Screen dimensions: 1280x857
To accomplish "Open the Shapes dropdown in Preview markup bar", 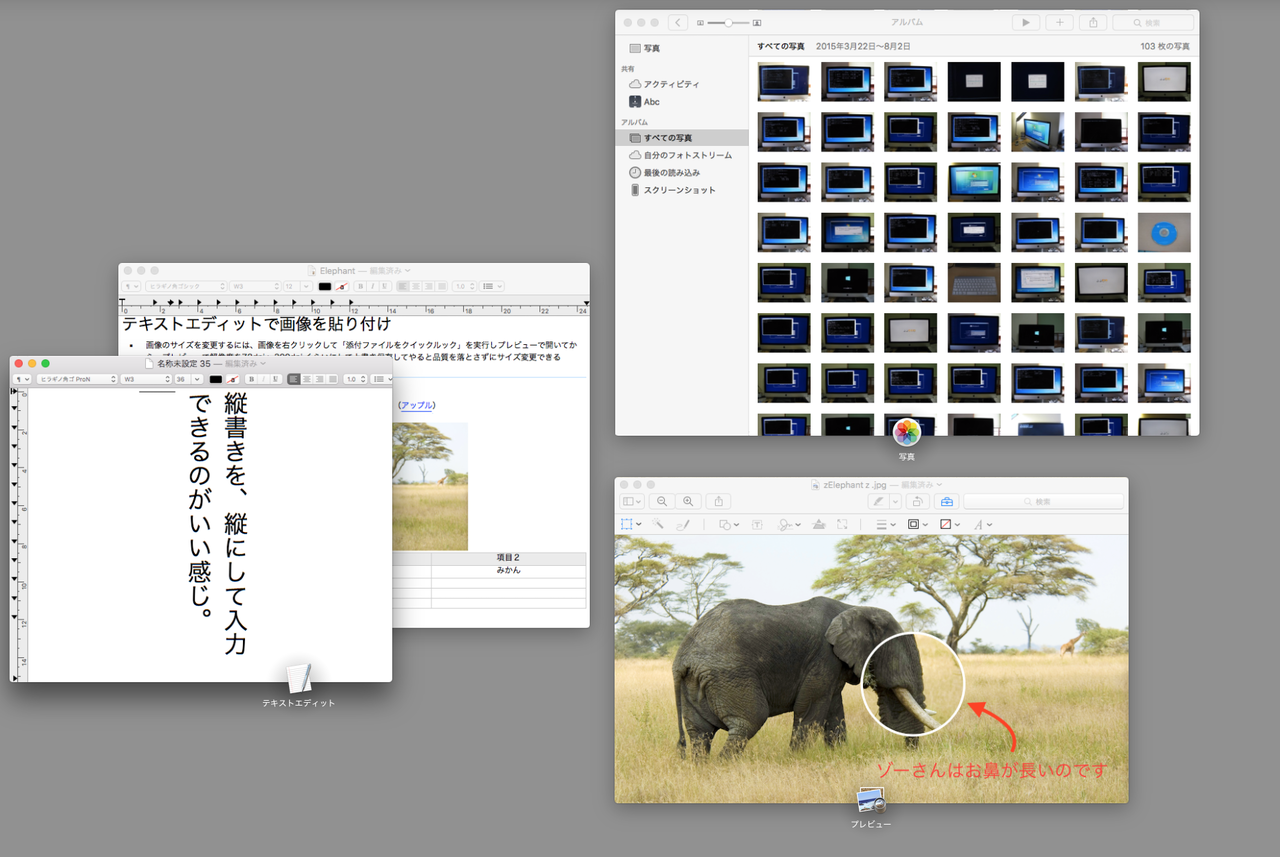I will tap(729, 524).
